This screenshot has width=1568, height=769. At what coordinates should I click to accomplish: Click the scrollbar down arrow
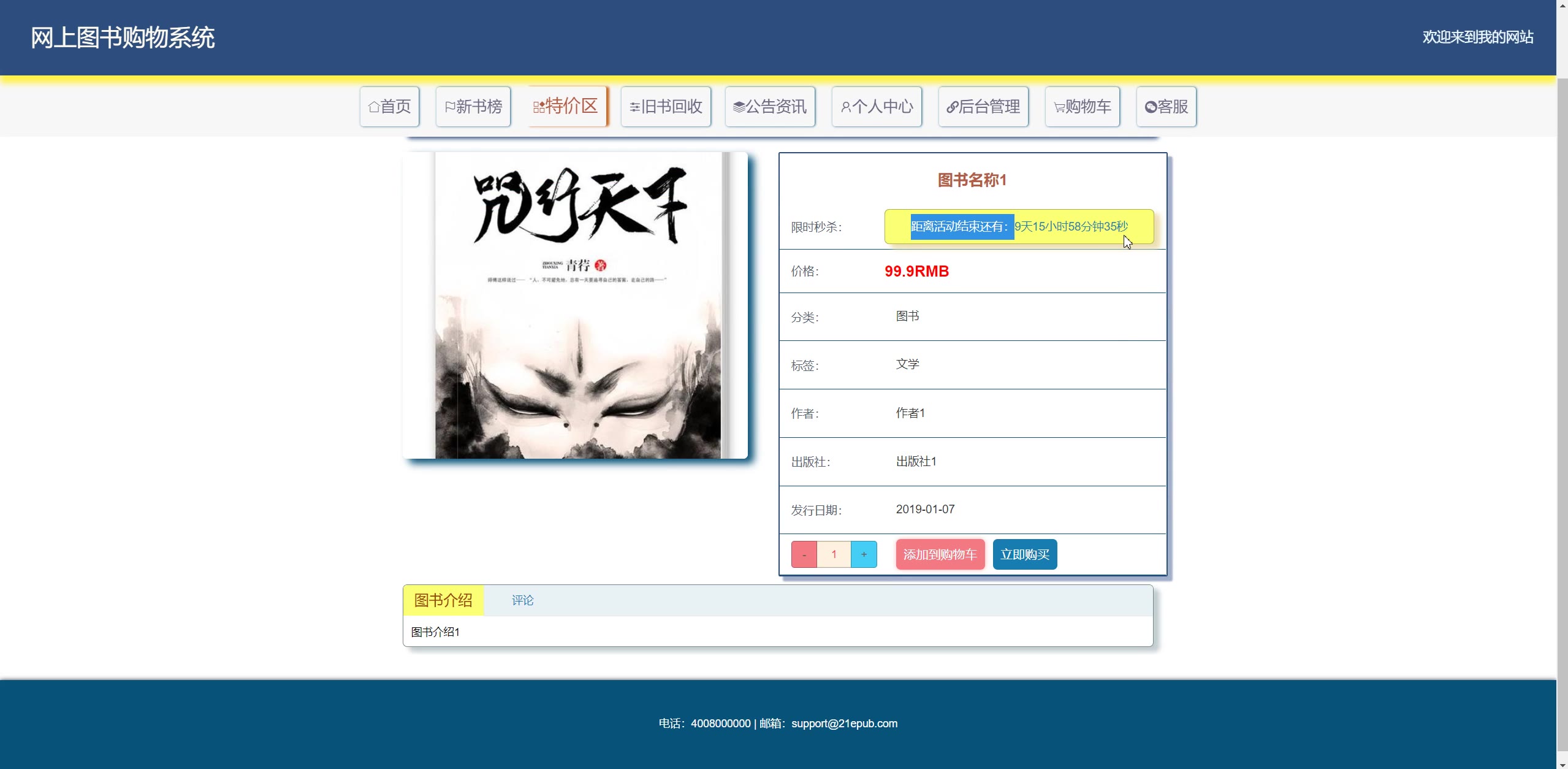point(1562,763)
